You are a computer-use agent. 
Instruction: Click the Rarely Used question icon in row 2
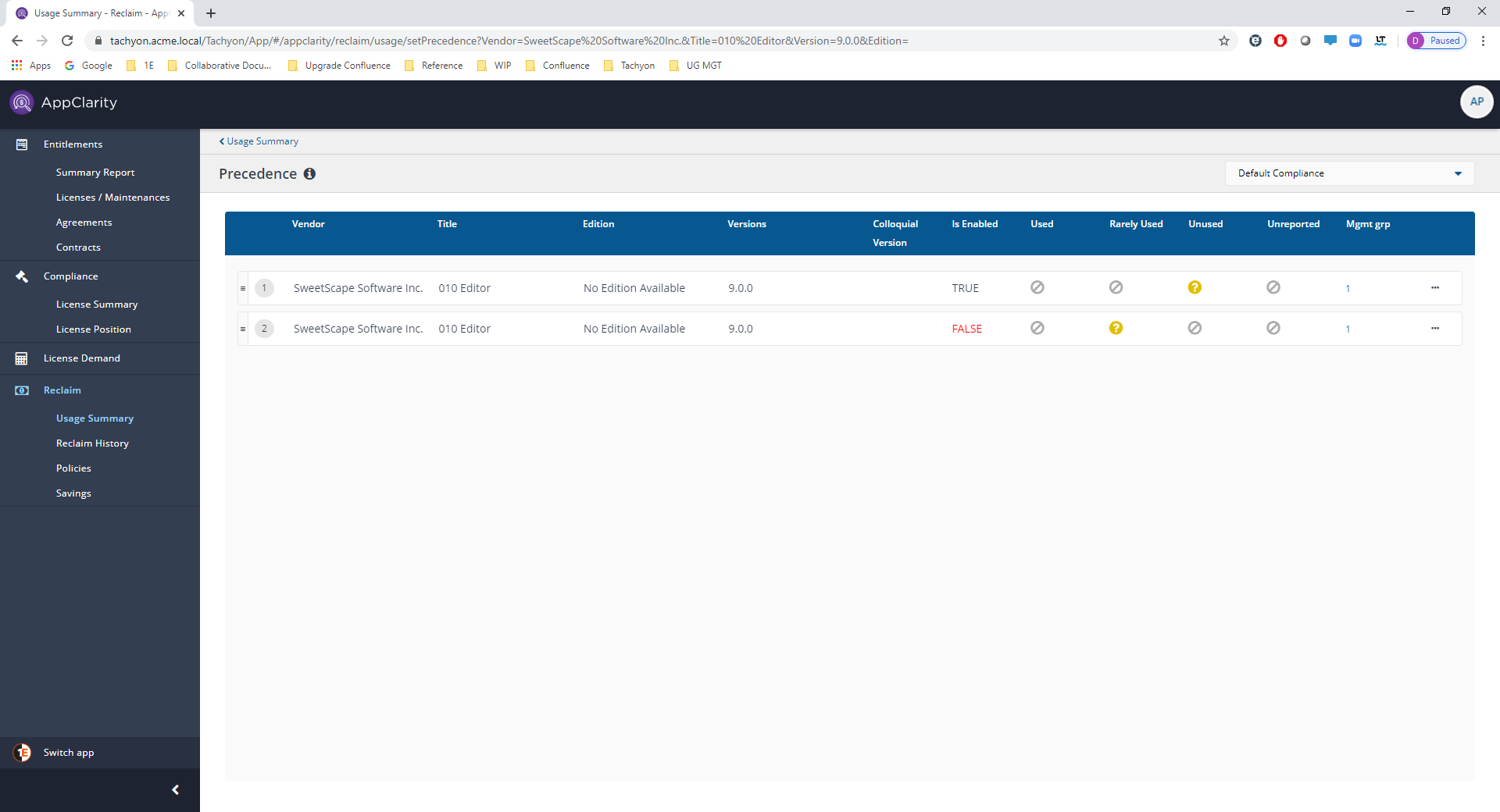[x=1116, y=328]
